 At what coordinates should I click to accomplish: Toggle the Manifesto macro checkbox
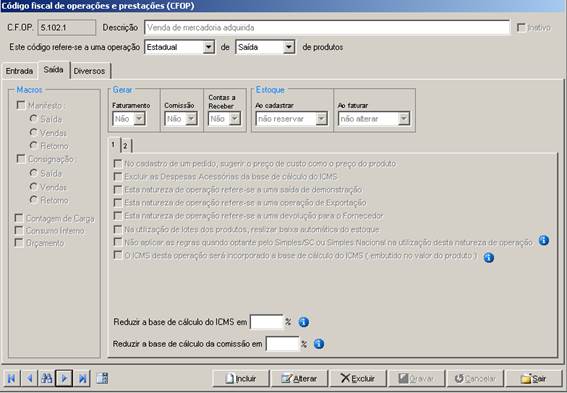click(21, 105)
